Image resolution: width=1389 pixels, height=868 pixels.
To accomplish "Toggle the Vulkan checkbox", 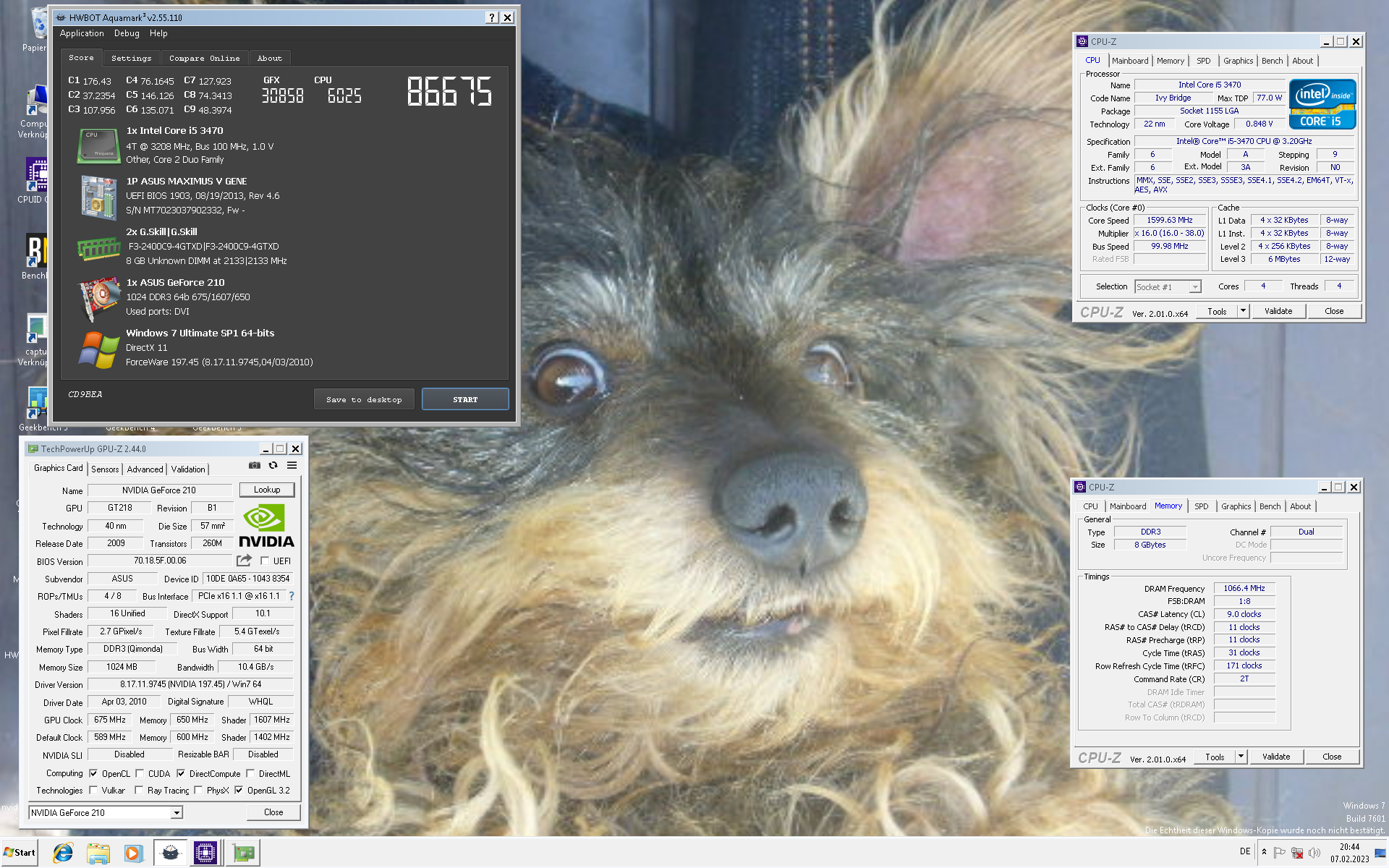I will click(x=93, y=790).
